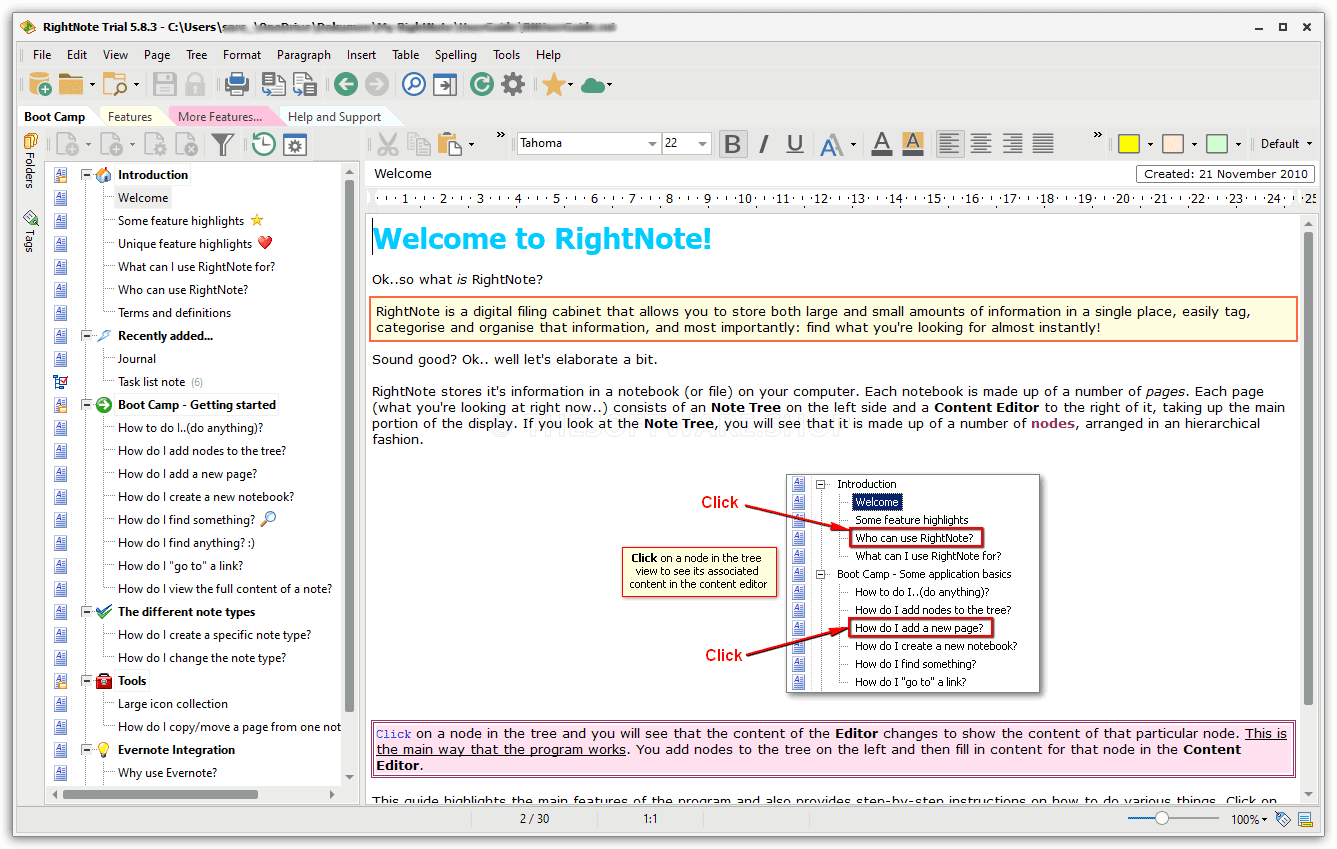Open the Tahoma font name dropdown
The image size is (1337, 849).
(x=652, y=144)
